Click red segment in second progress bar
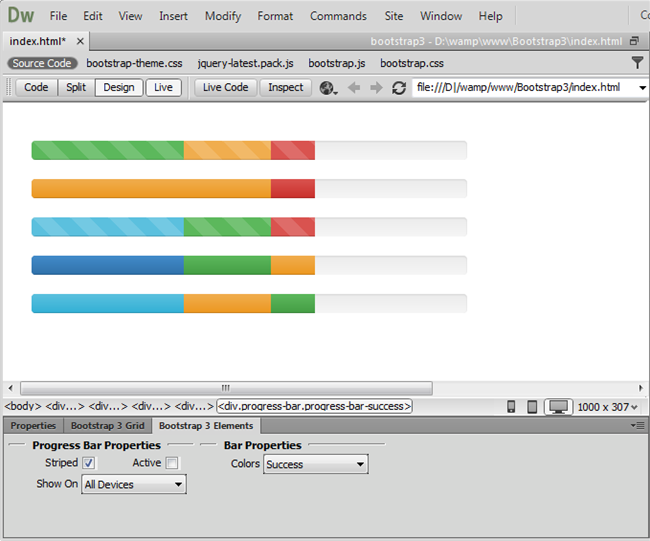 click(293, 189)
